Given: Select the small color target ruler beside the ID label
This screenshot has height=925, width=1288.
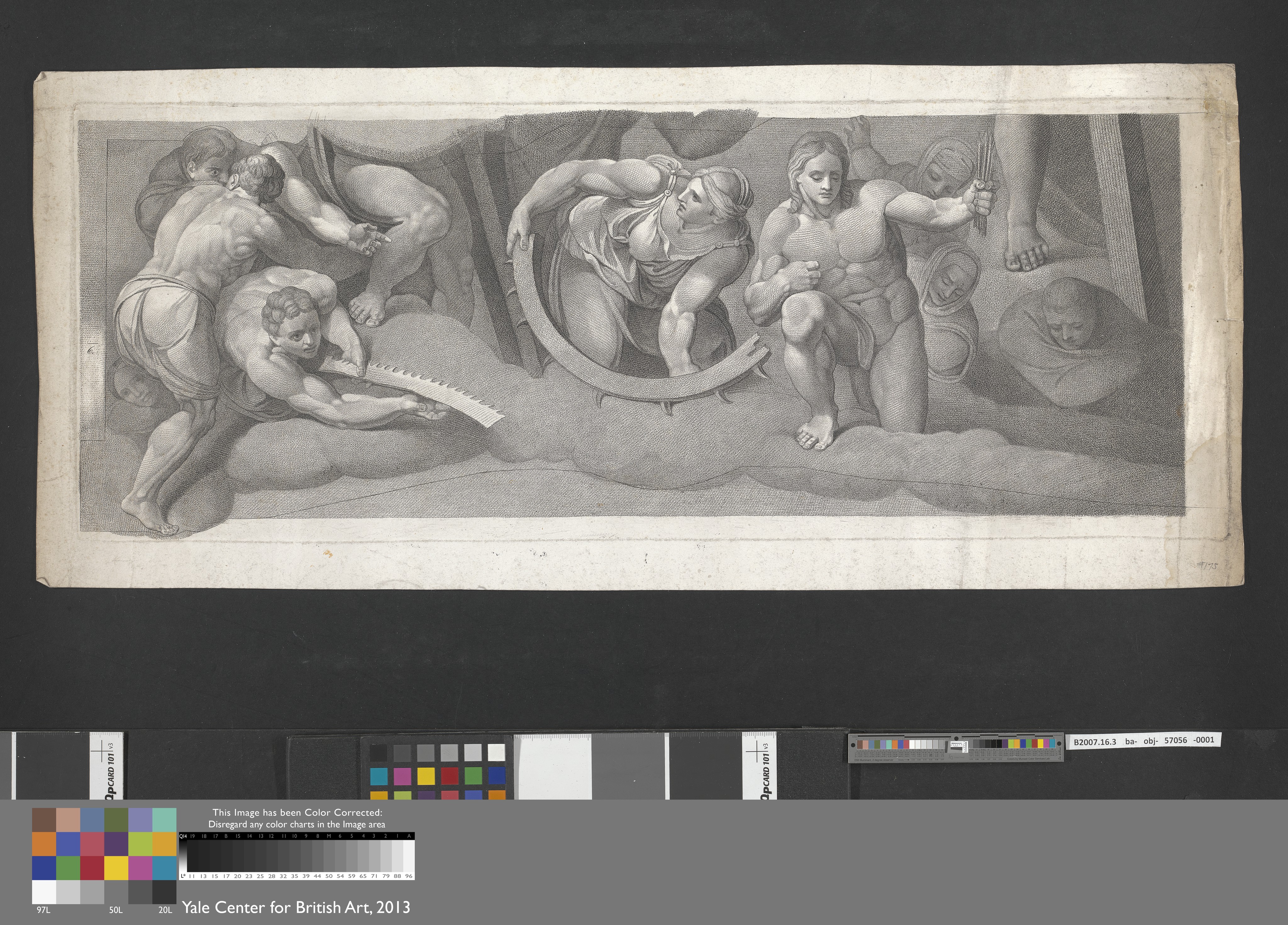Looking at the screenshot, I should click(x=956, y=748).
